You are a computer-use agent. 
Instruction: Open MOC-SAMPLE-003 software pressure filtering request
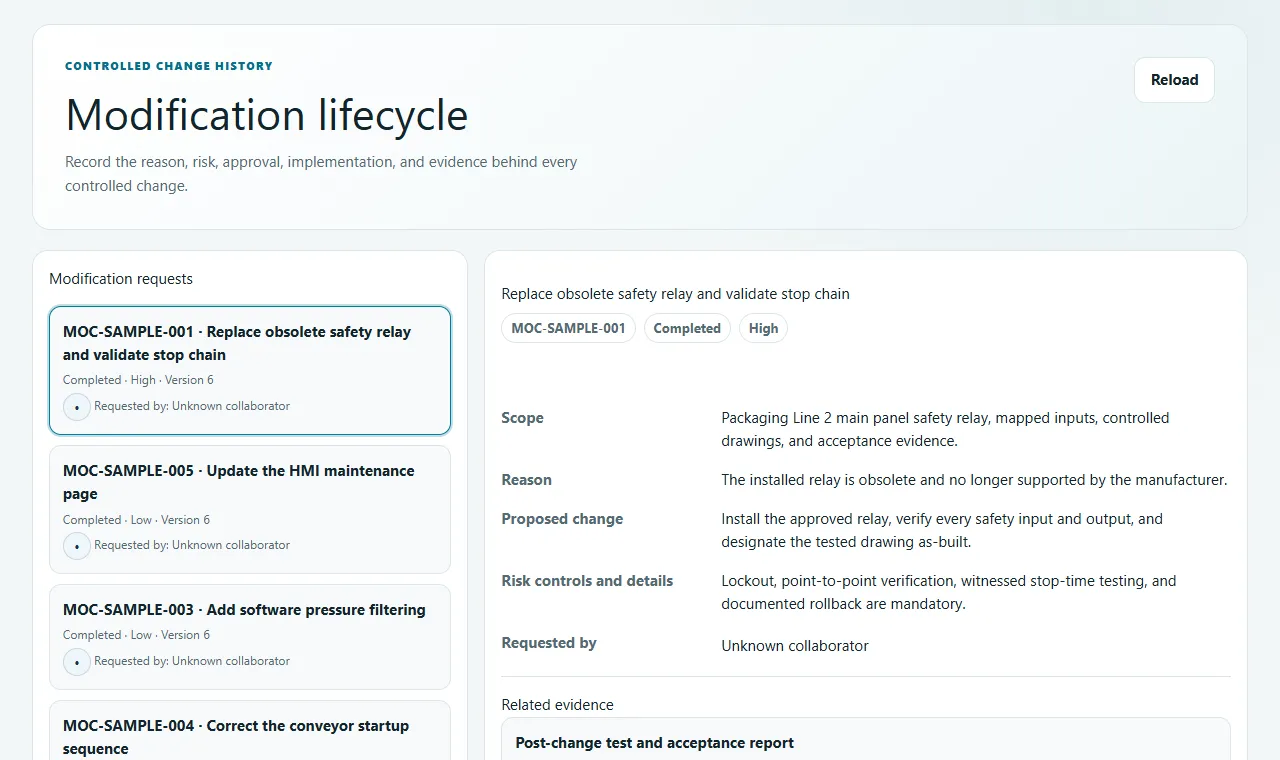250,637
